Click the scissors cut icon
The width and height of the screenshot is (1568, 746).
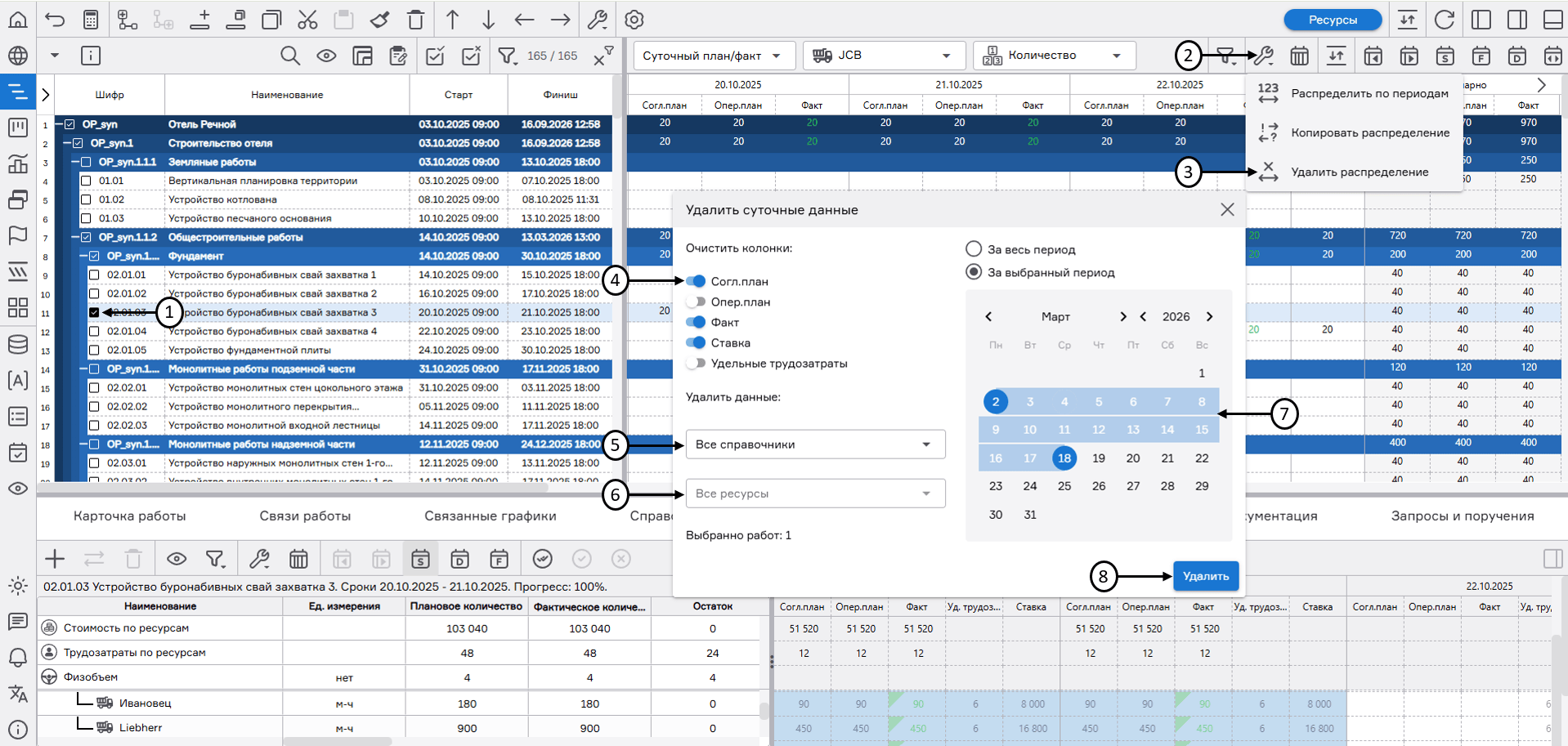307,20
